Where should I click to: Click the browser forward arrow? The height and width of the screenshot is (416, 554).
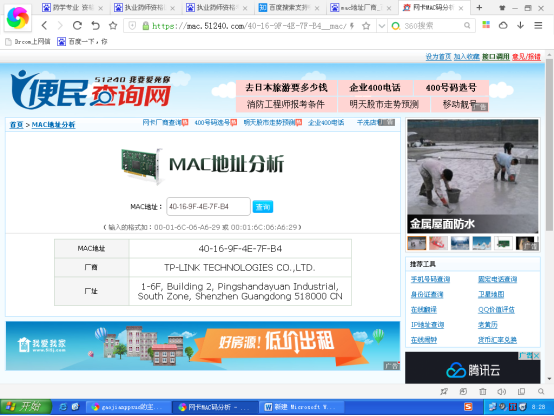pos(60,25)
